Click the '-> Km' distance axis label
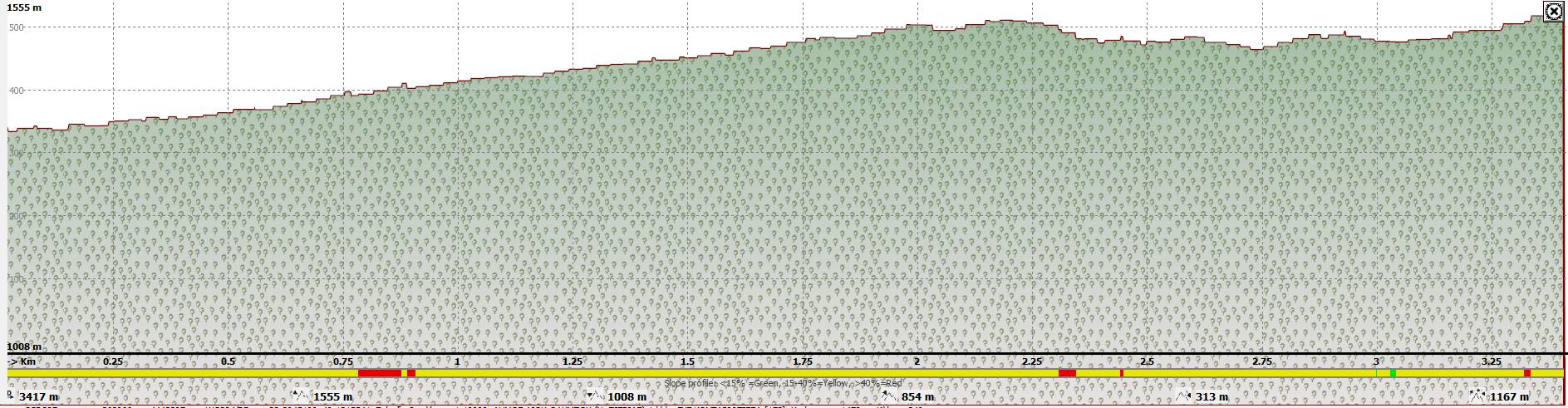This screenshot has height=408, width=1568. coord(22,361)
